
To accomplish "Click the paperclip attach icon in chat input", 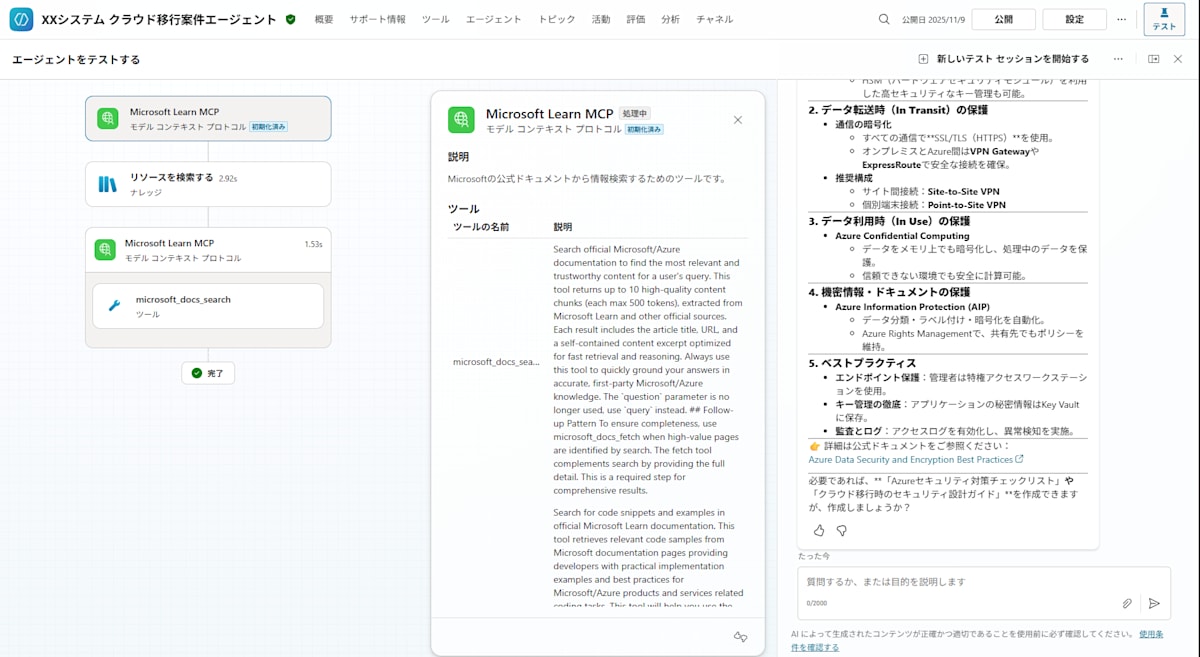I will click(1127, 603).
